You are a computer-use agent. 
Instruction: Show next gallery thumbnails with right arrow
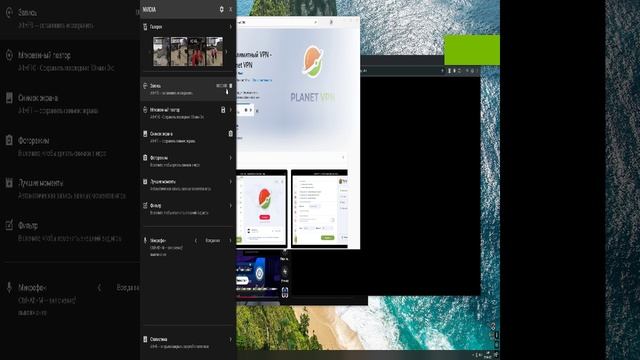[227, 52]
